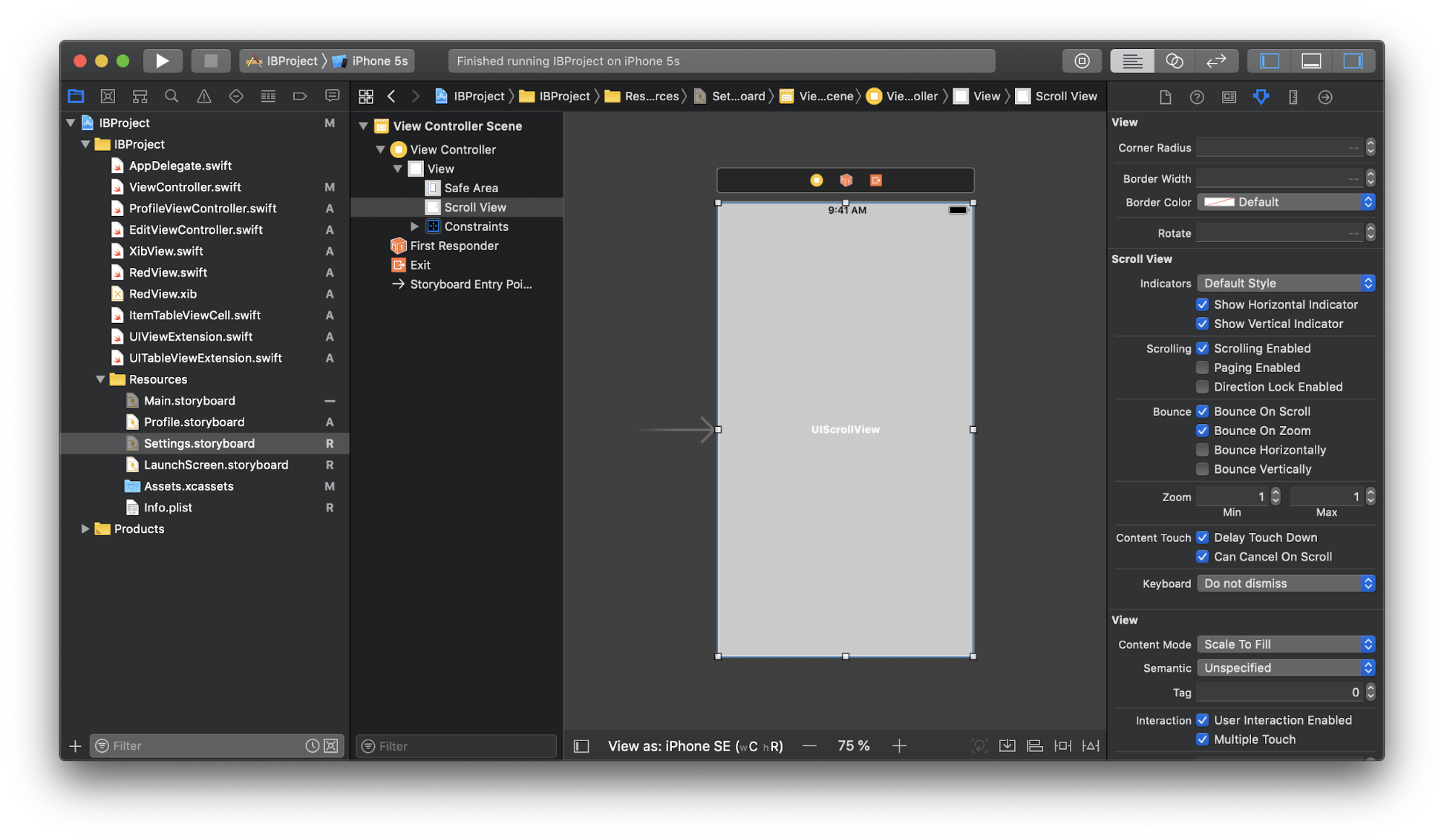This screenshot has width=1444, height=840.
Task: Expand the Products folder
Action: click(x=85, y=529)
